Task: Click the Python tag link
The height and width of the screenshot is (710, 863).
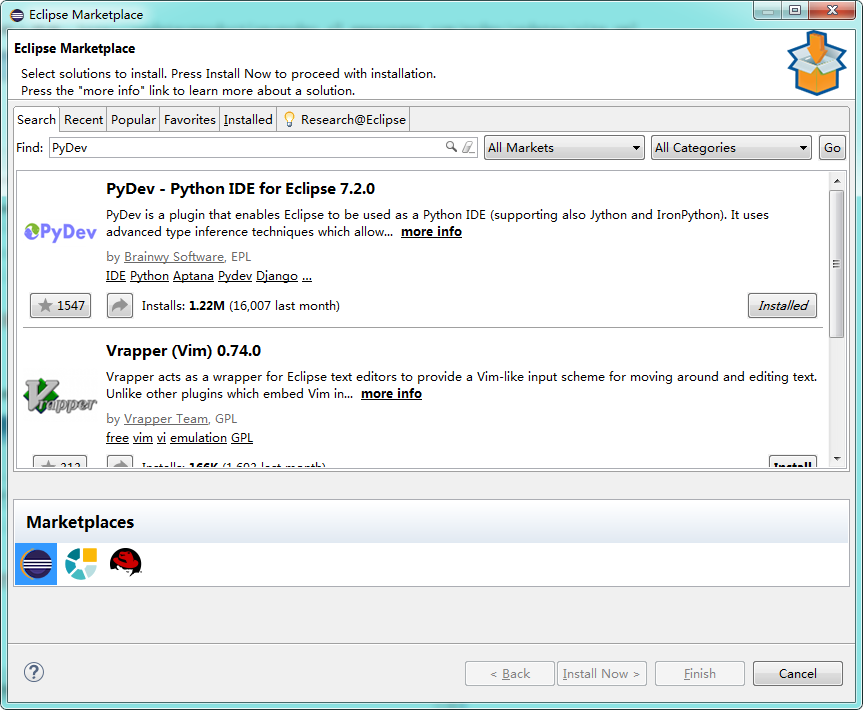Action: [x=149, y=276]
